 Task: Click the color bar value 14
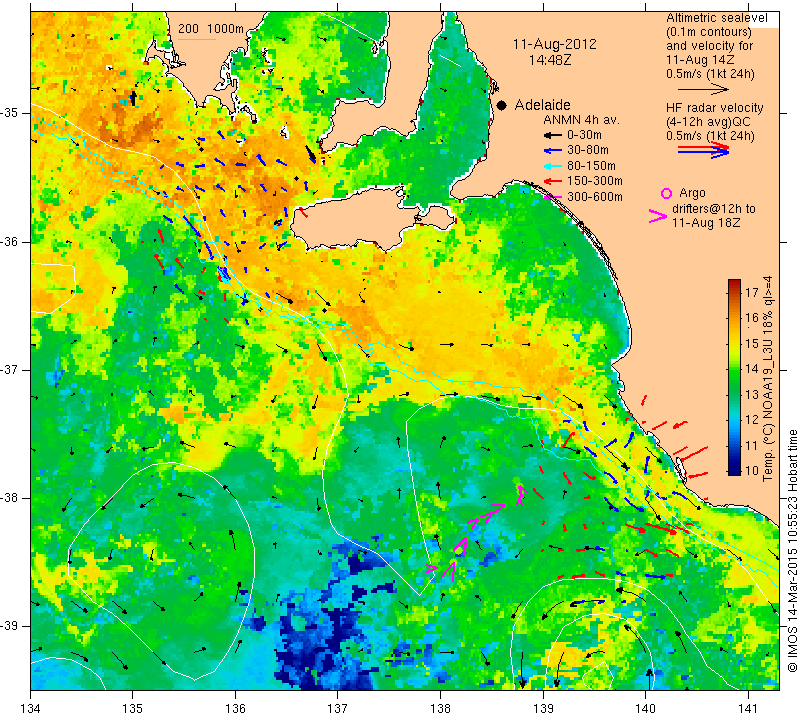[x=752, y=369]
